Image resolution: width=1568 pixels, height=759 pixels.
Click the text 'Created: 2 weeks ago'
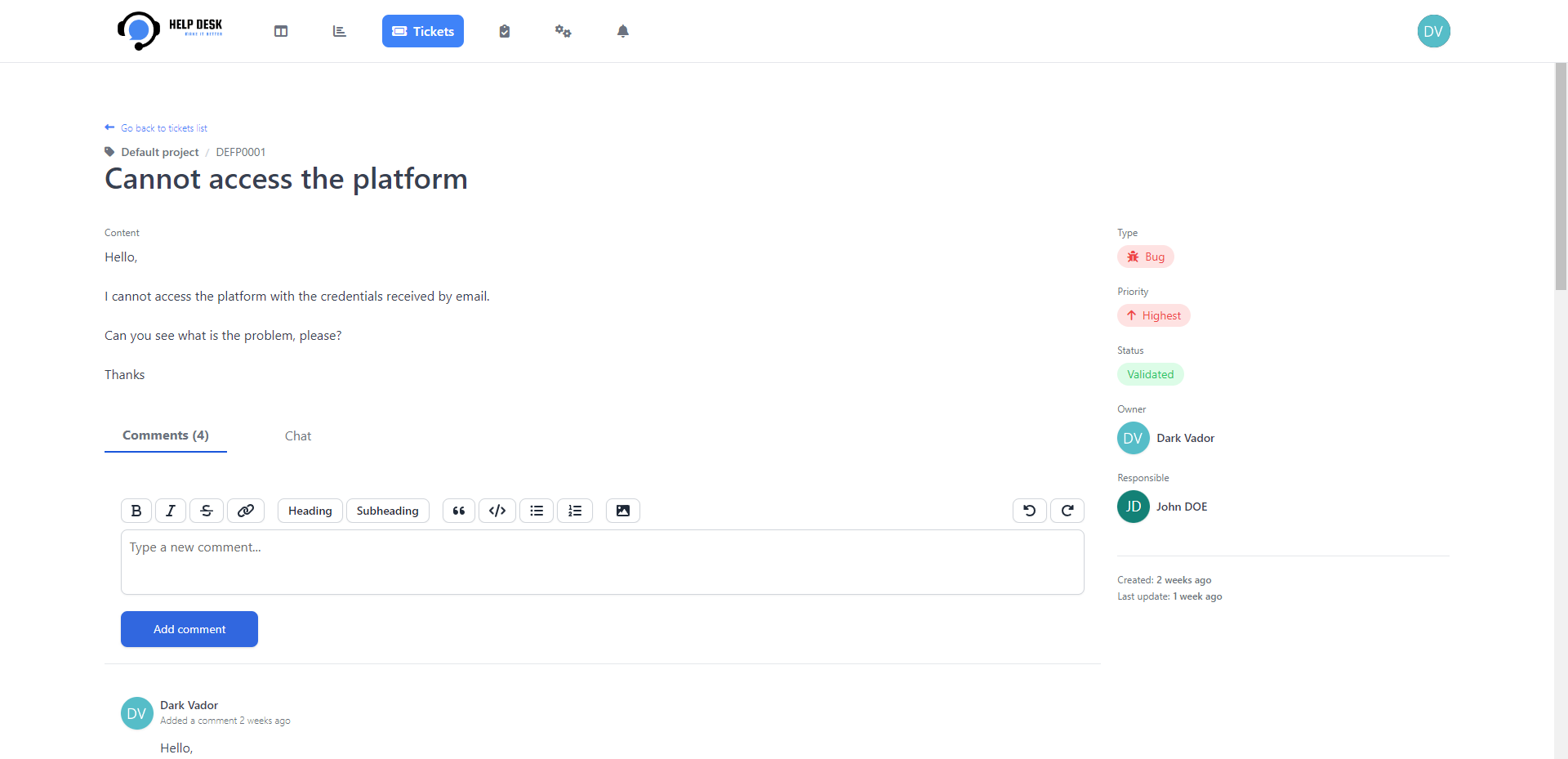click(x=1165, y=580)
